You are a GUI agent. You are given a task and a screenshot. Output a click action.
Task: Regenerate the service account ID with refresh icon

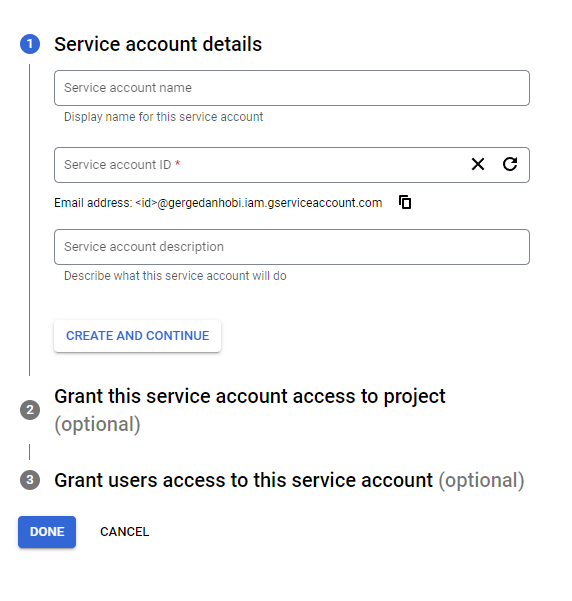[x=510, y=164]
